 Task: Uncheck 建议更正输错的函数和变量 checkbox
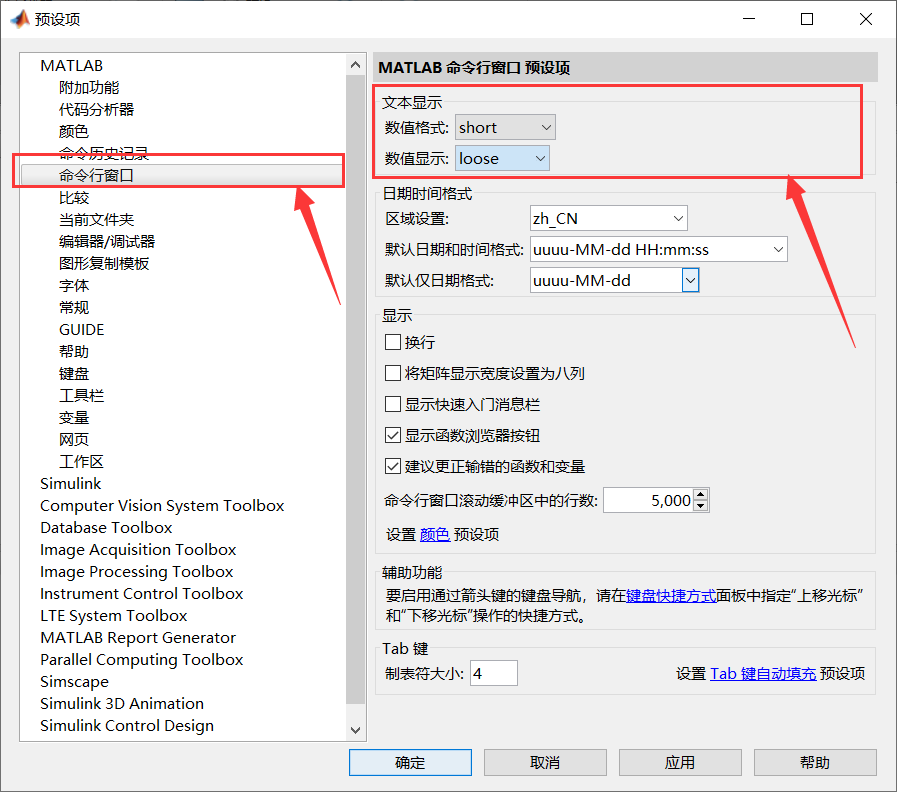coord(392,466)
